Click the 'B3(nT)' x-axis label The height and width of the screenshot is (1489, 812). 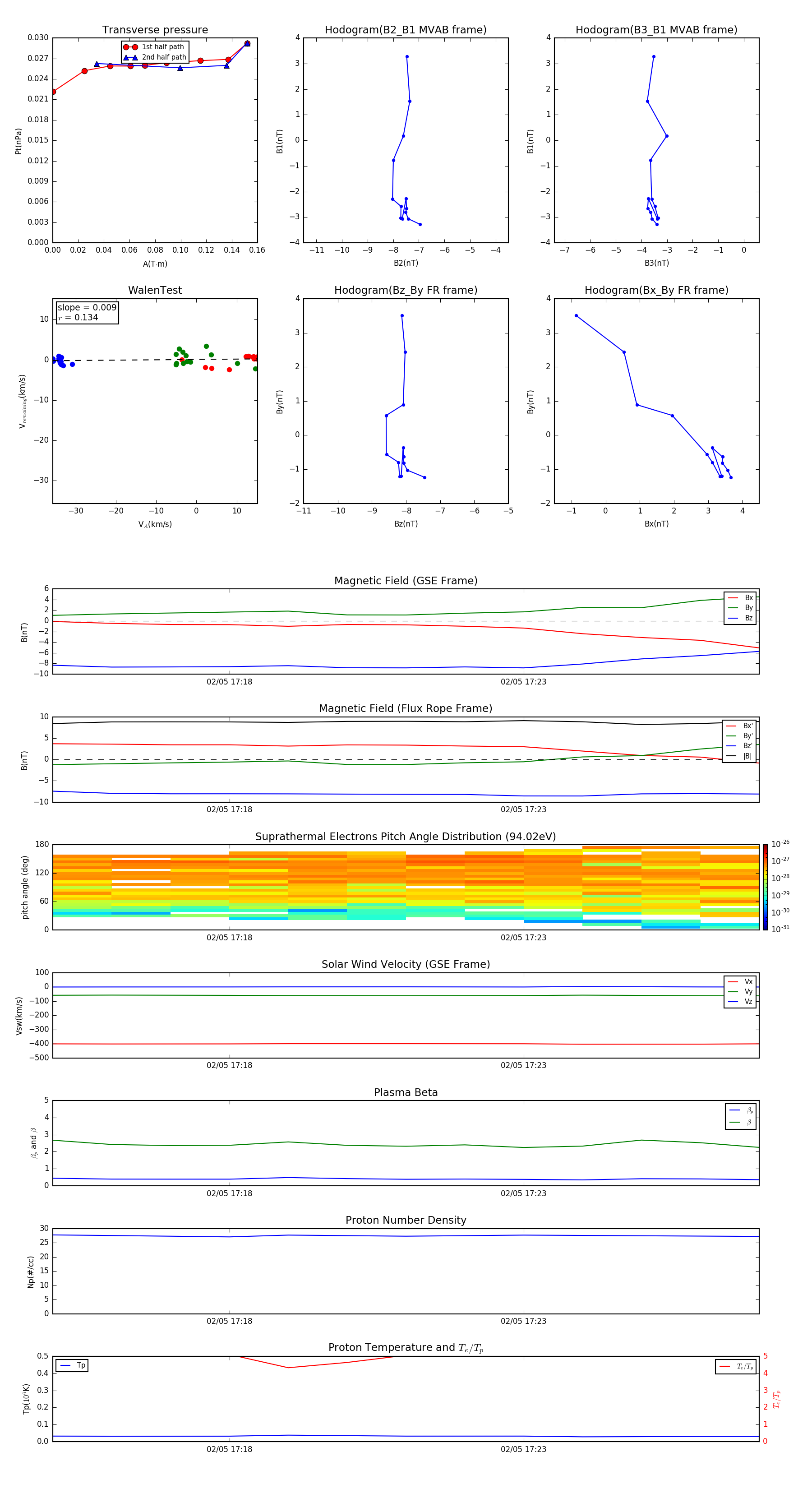tap(656, 263)
